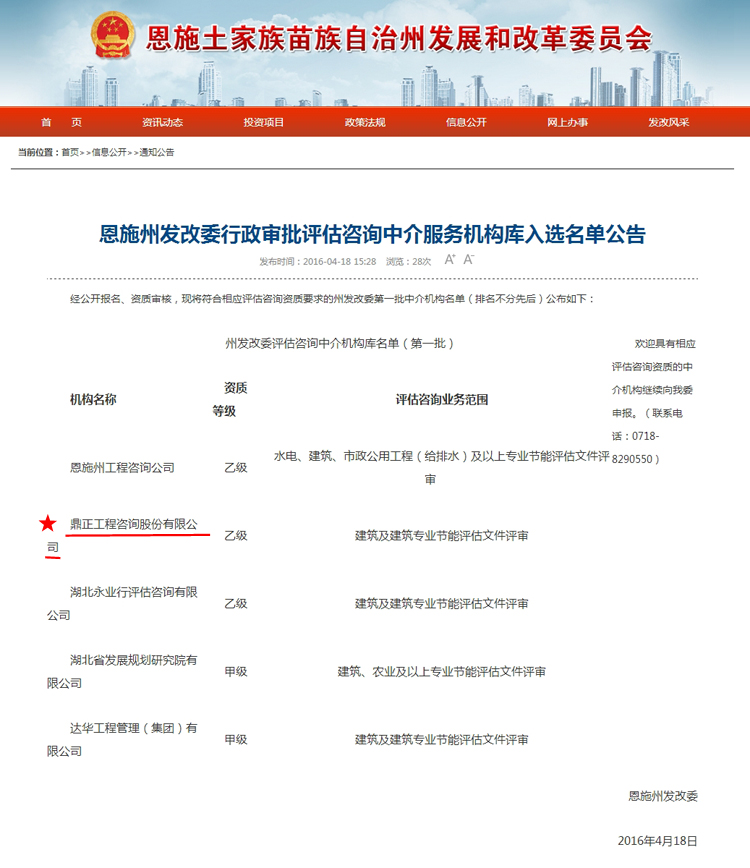Viewport: 750px width, 868px height.
Task: Click the red star marker
Action: click(x=47, y=523)
